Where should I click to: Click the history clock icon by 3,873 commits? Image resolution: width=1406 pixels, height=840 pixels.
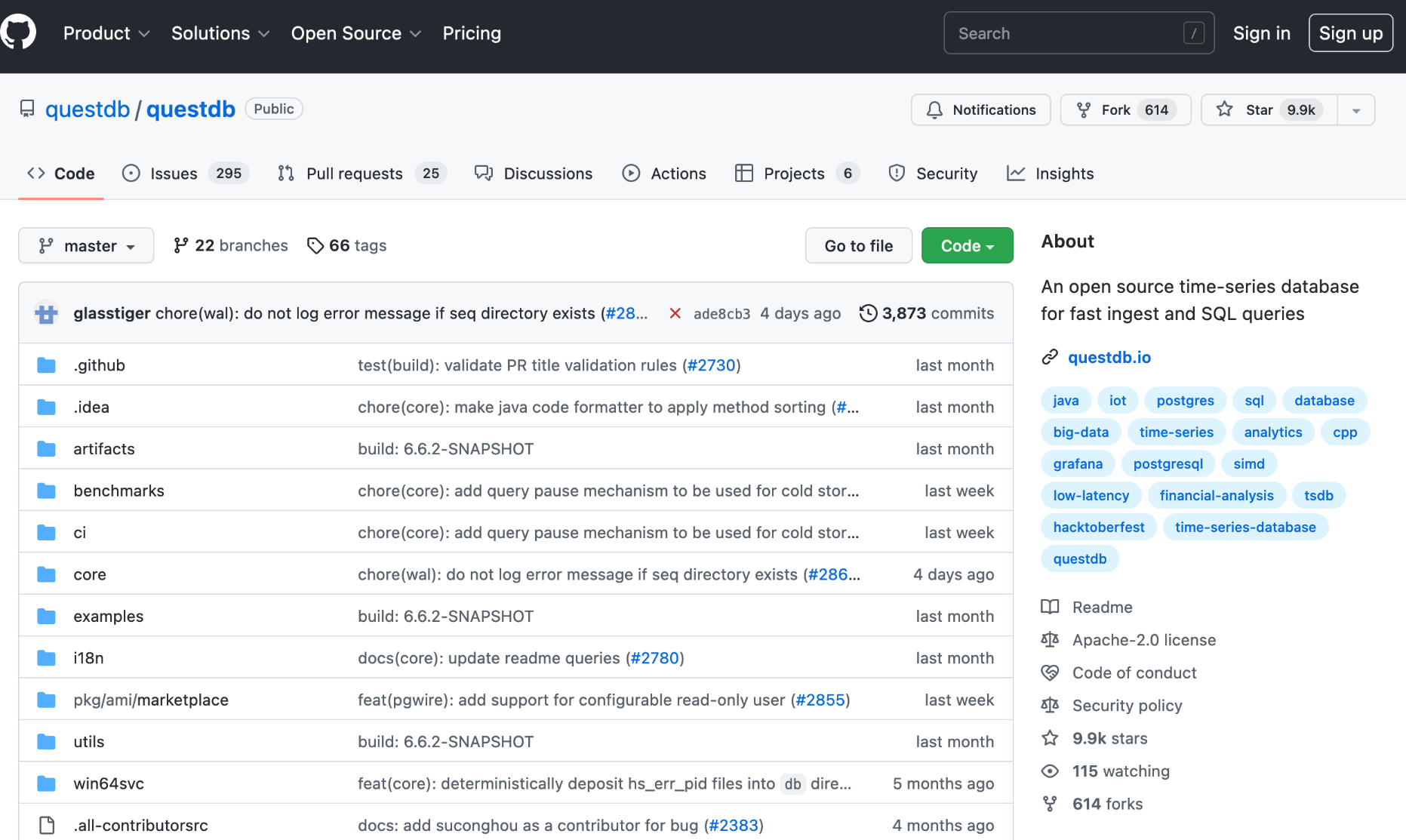click(868, 313)
